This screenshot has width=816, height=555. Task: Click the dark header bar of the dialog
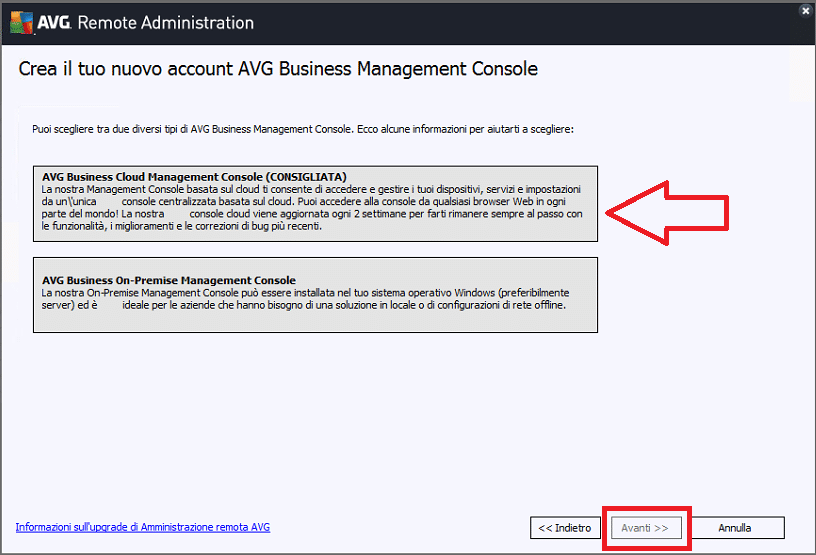tap(408, 23)
